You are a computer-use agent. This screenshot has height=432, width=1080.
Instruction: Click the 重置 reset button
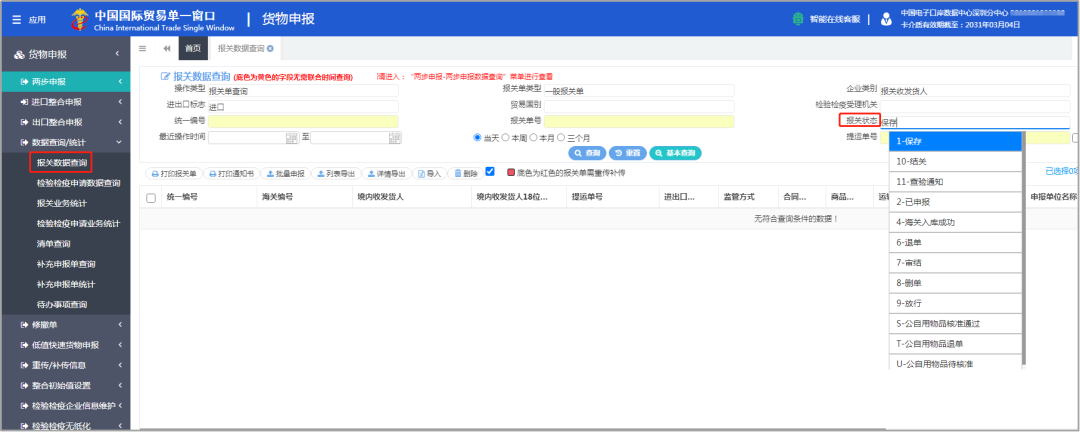[x=627, y=153]
